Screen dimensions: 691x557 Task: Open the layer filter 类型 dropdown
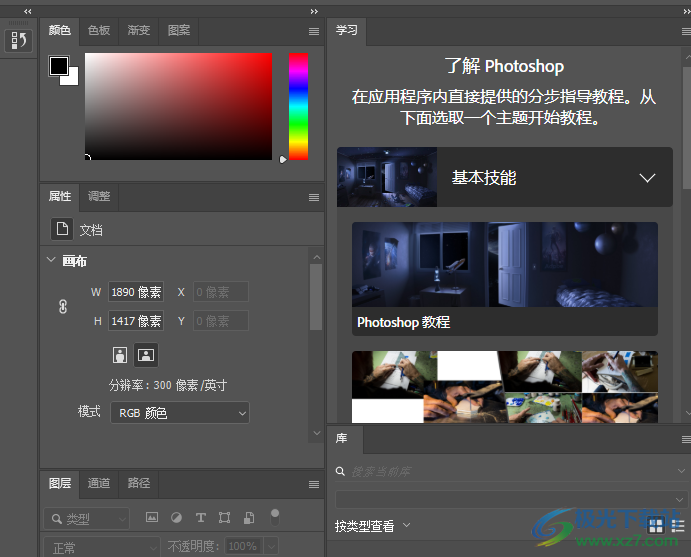[x=87, y=519]
